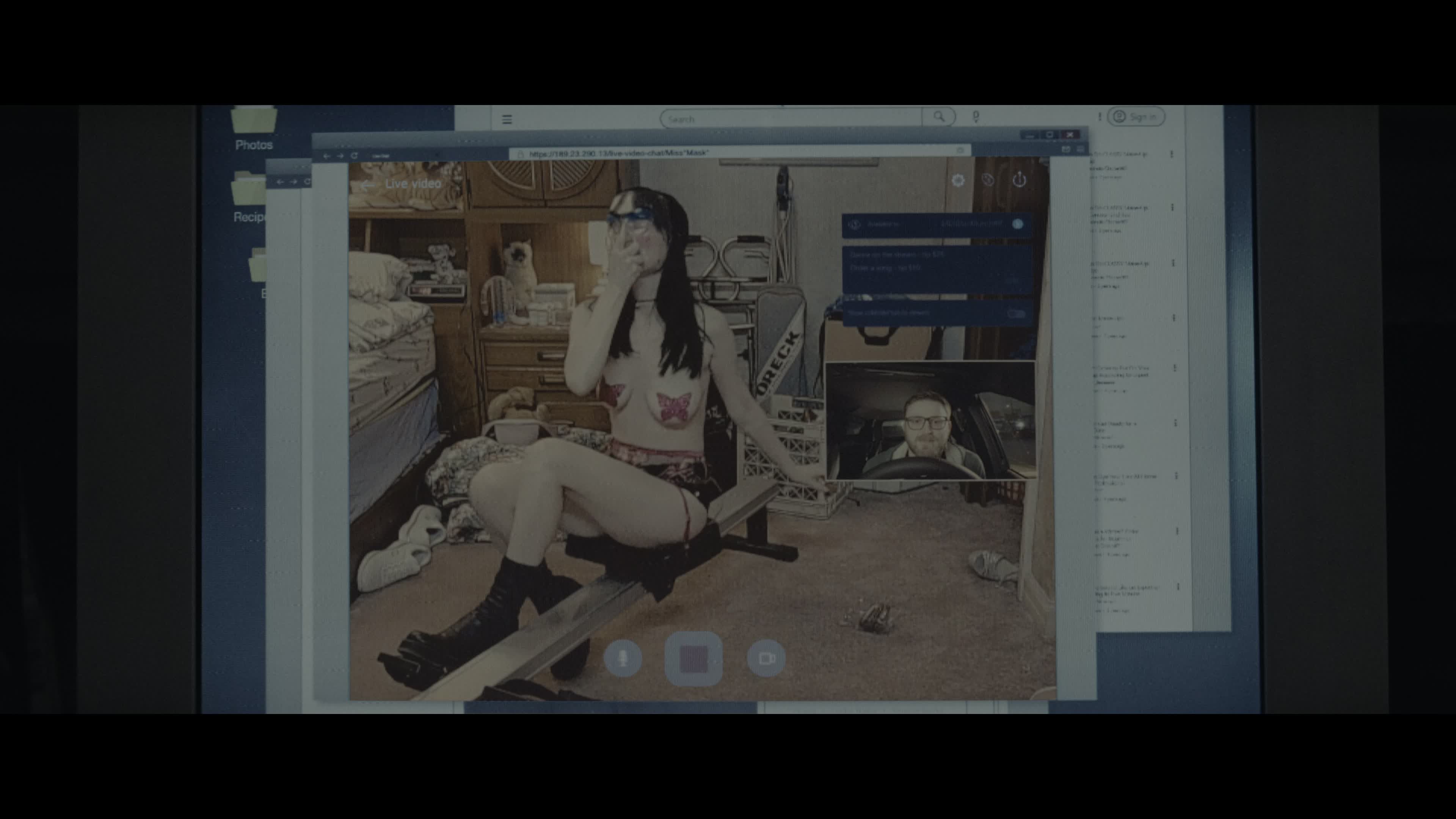
Task: Mute the microphone in the video controls
Action: [x=623, y=658]
